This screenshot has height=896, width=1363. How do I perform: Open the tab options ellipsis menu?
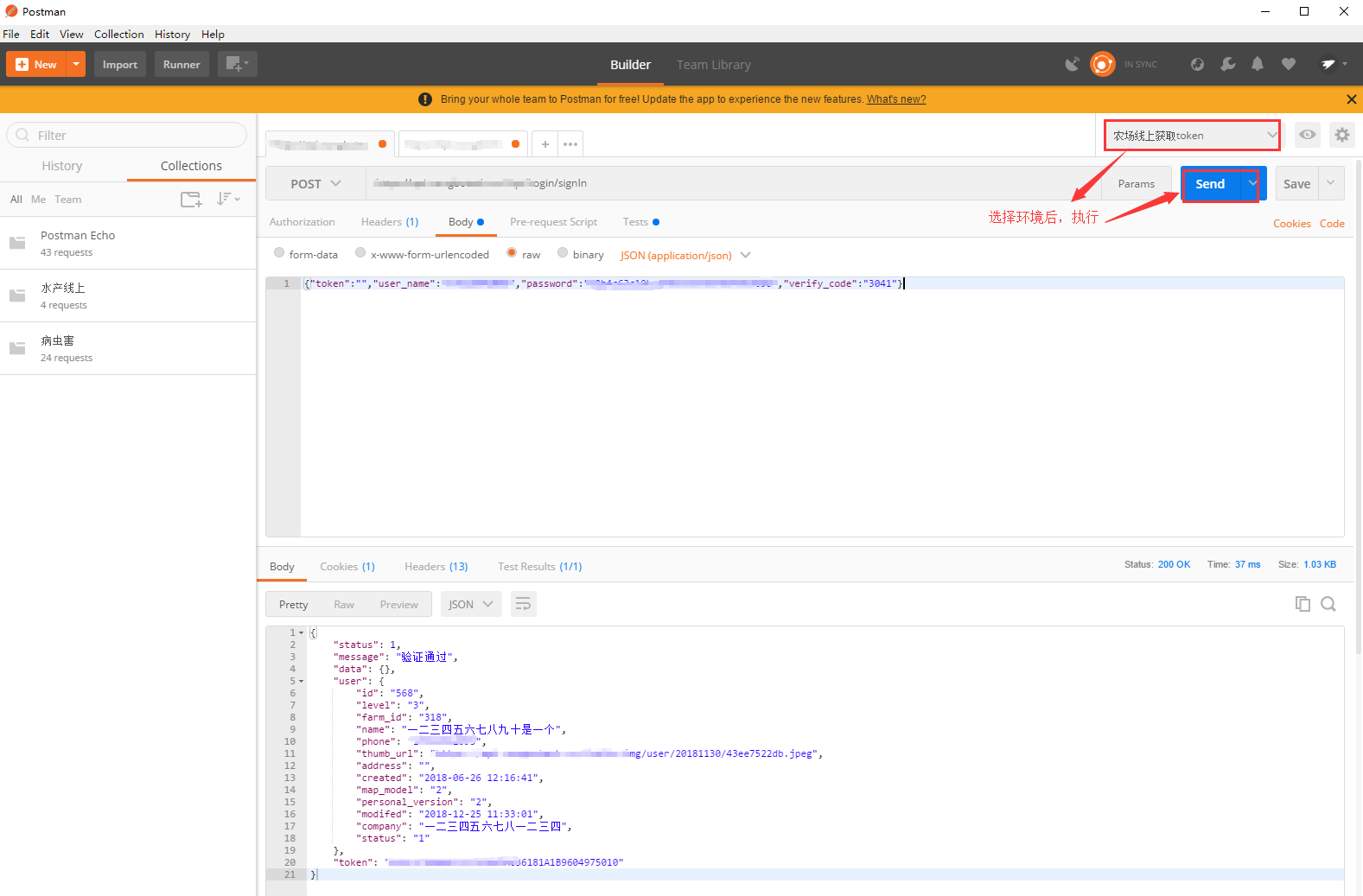click(x=570, y=144)
